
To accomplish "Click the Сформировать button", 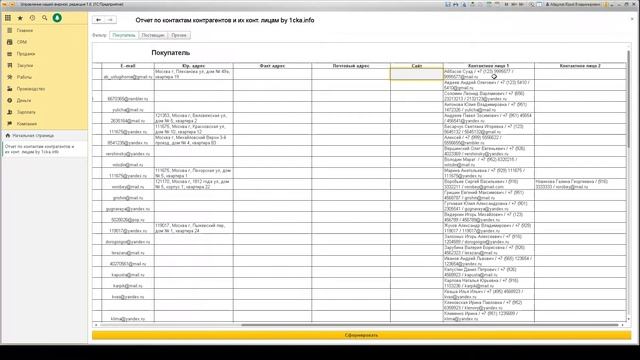I will coord(361,335).
